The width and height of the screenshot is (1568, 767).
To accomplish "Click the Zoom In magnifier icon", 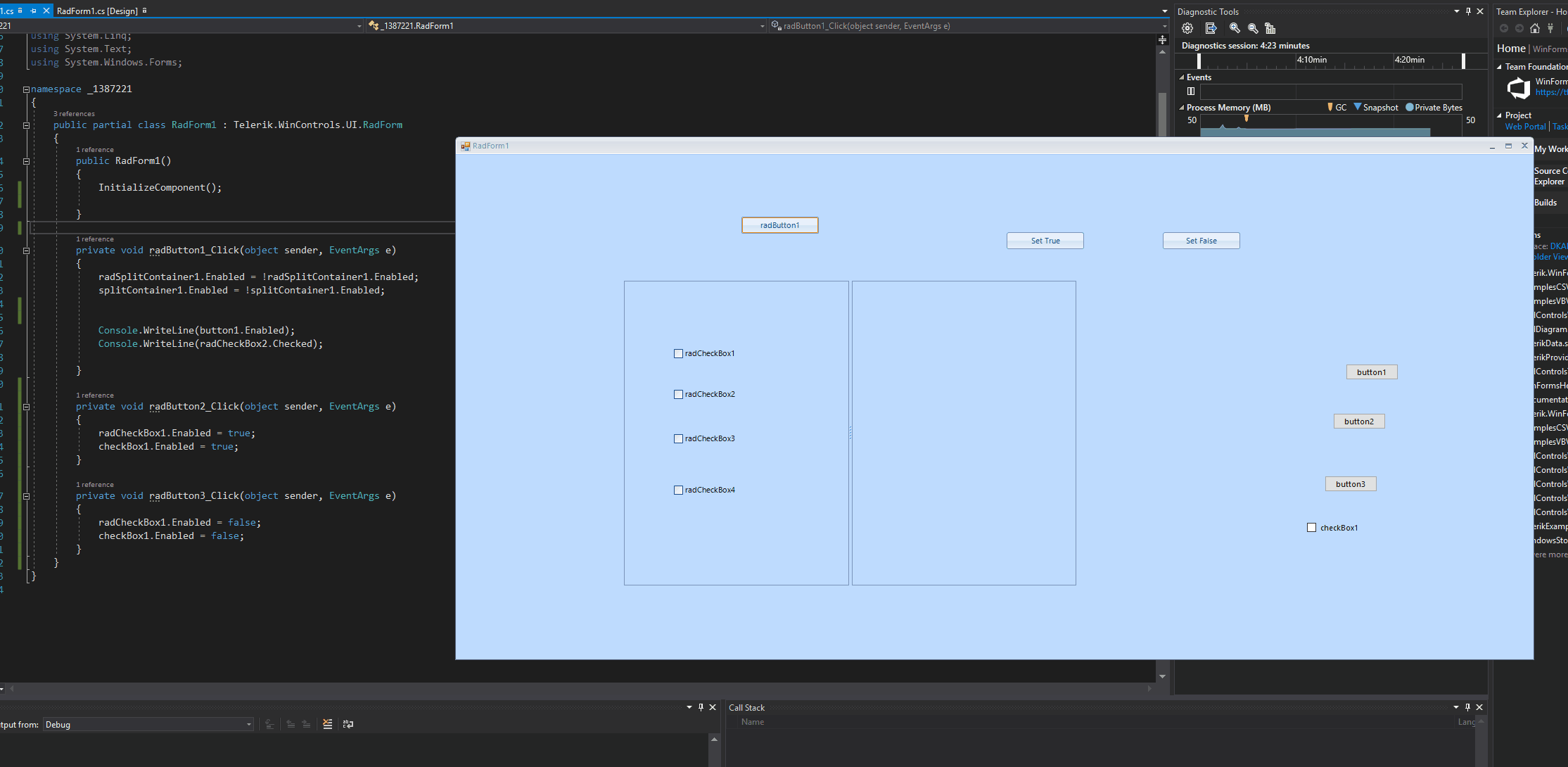I will coord(1235,28).
